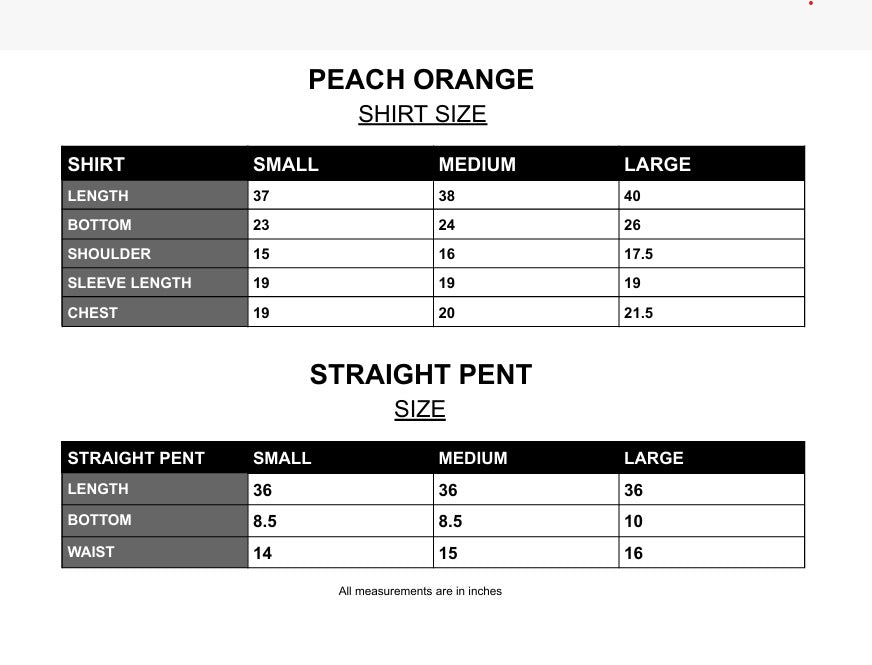This screenshot has width=872, height=665.
Task: Click the underlined SHIRT SIZE link
Action: pyautogui.click(x=422, y=114)
